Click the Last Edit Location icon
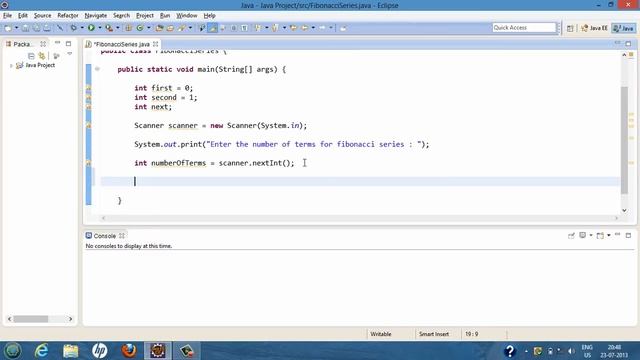The height and width of the screenshot is (360, 640). click(293, 28)
